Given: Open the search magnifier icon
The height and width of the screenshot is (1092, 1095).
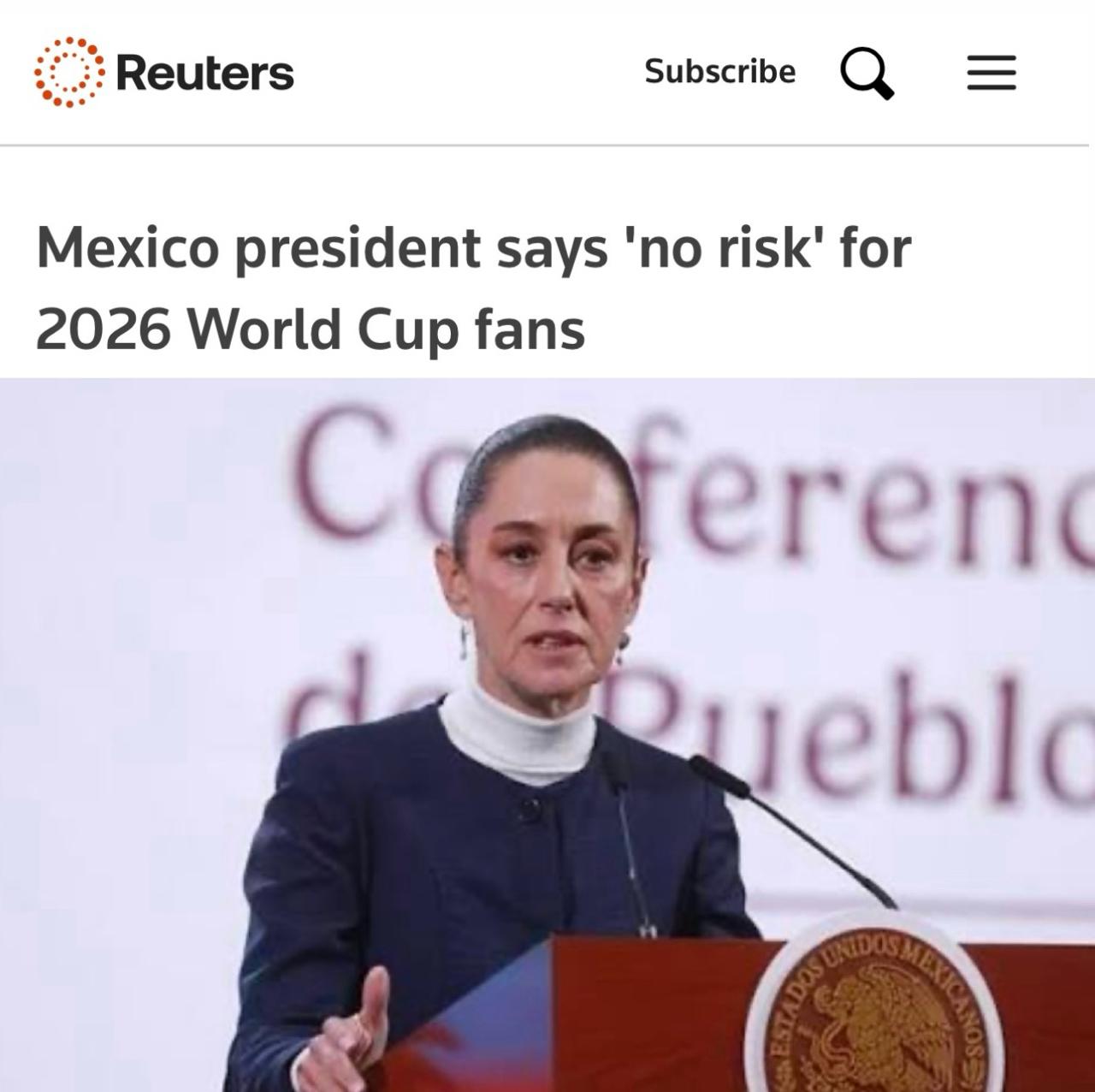Looking at the screenshot, I should pos(867,73).
